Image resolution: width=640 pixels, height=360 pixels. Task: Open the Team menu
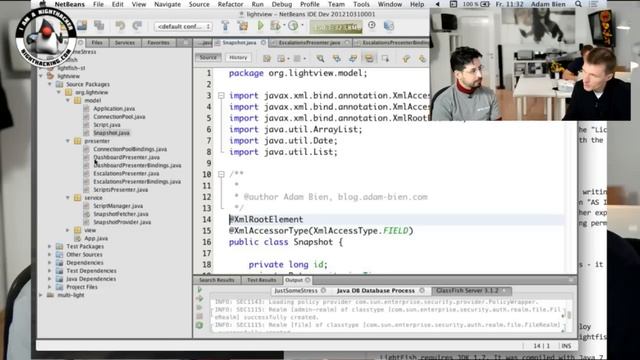(x=336, y=4)
